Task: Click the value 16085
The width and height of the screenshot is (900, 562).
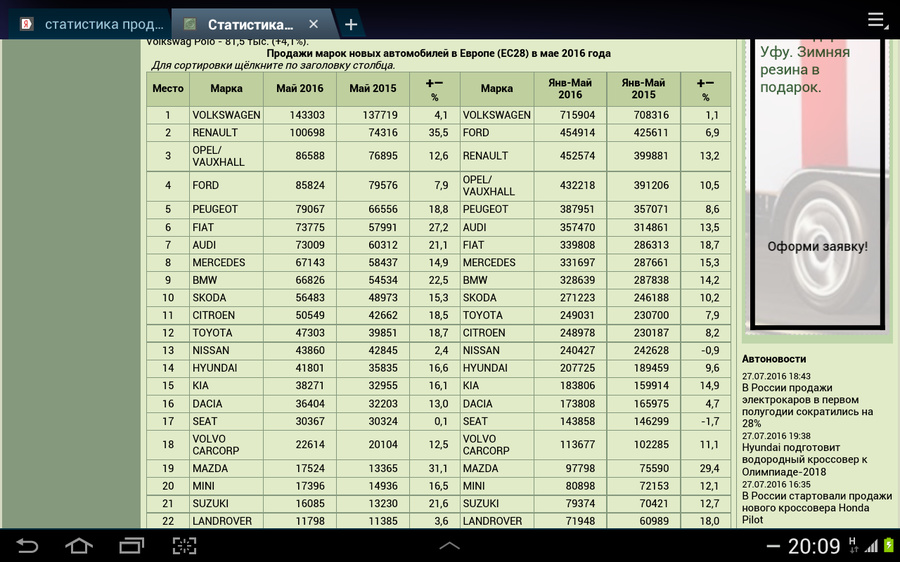Action: (310, 503)
